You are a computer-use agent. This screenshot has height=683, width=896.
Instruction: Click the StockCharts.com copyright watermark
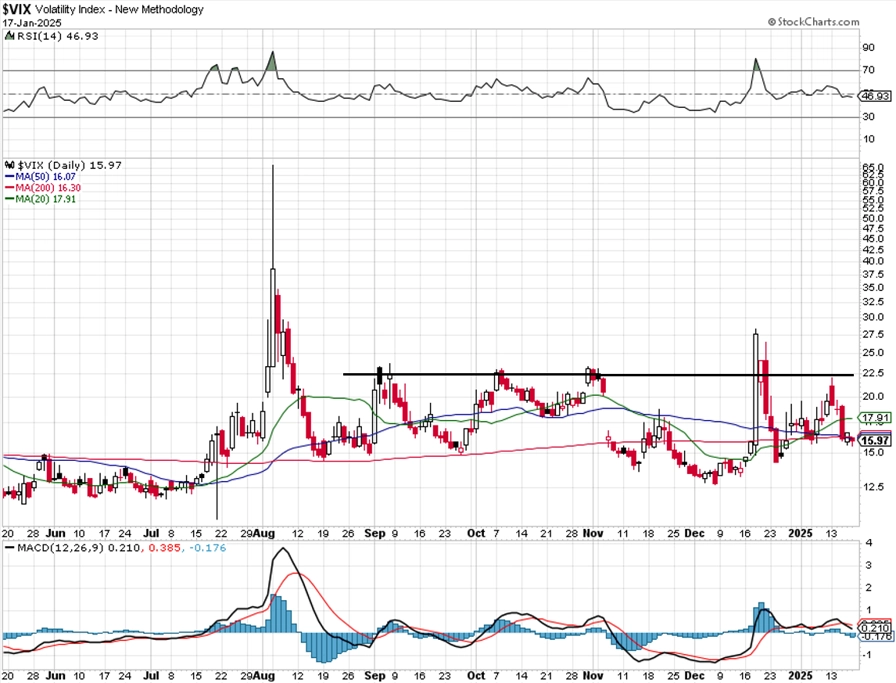pos(813,22)
